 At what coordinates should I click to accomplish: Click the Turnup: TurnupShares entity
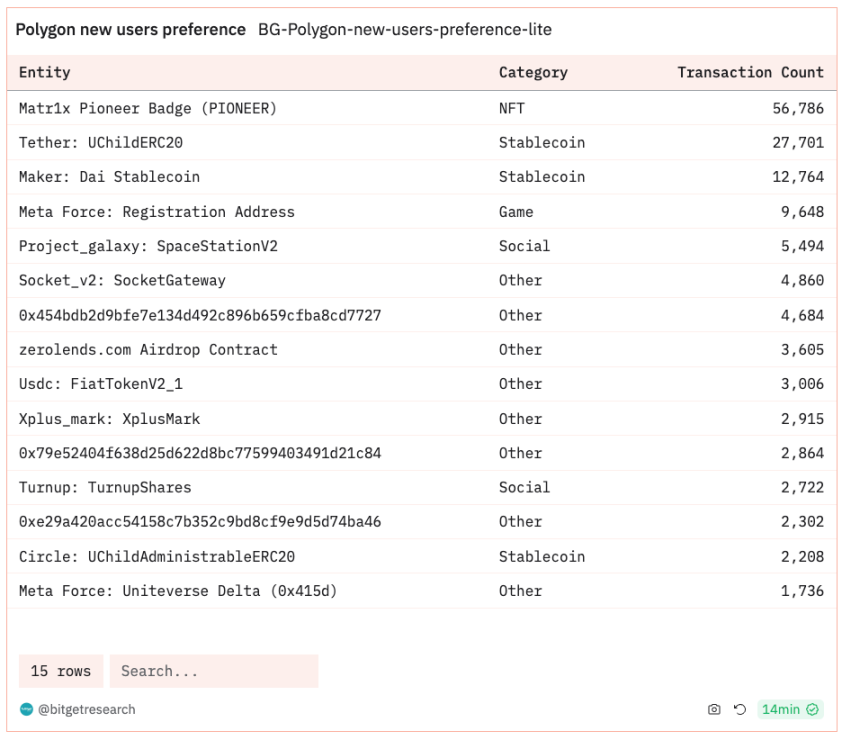tap(105, 487)
